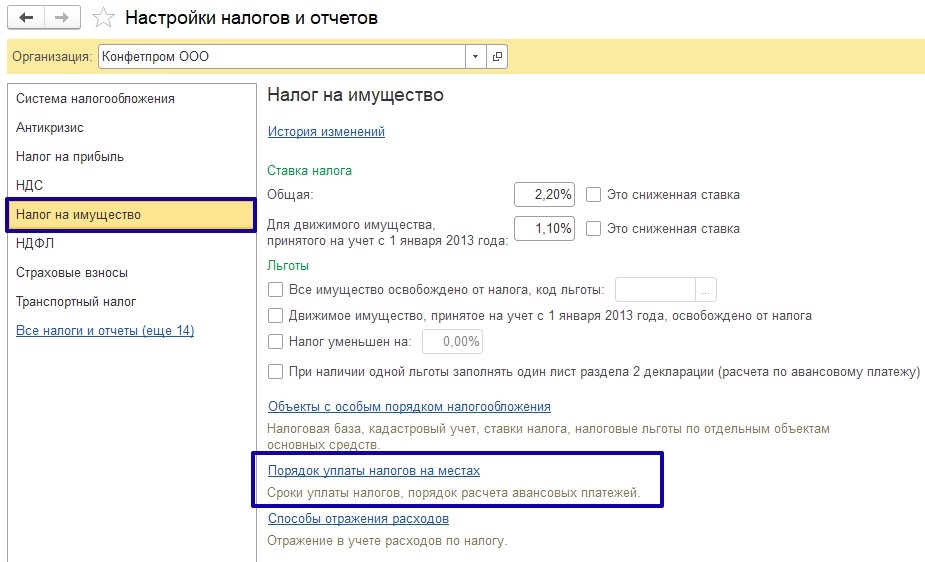This screenshot has height=562, width=925.
Task: Click the back navigation arrow
Action: click(x=26, y=18)
